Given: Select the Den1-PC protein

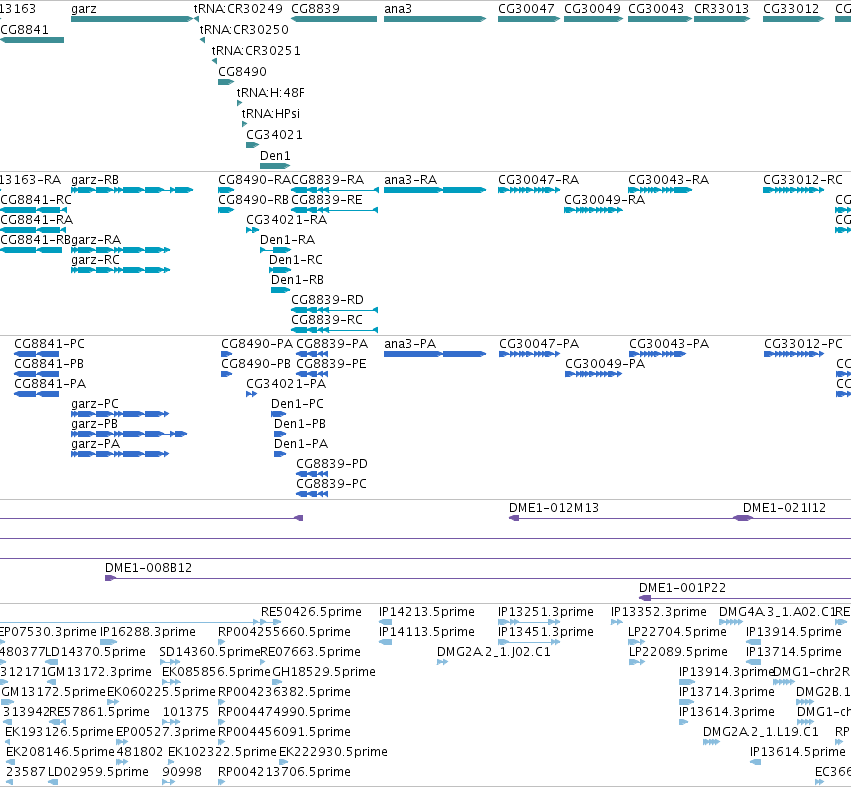Looking at the screenshot, I should (278, 414).
